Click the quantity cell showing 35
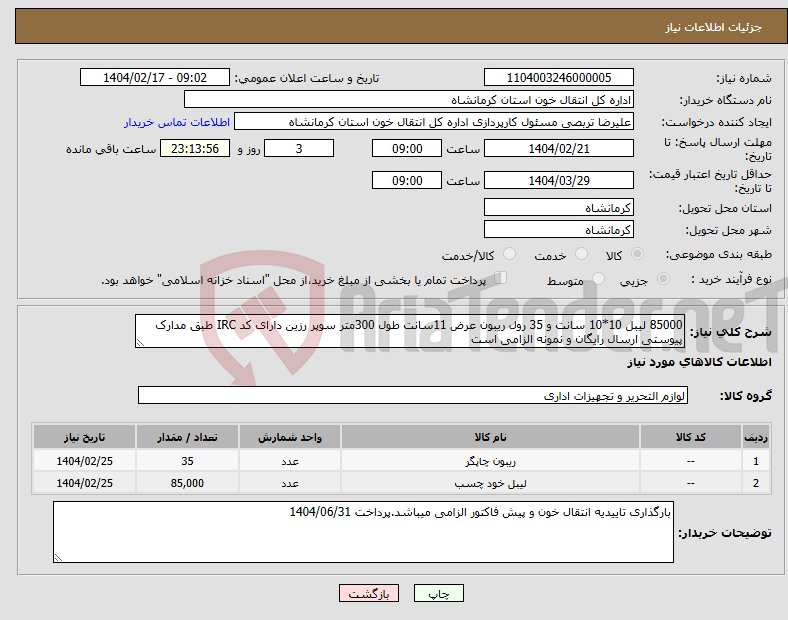788x620 pixels. 187,461
